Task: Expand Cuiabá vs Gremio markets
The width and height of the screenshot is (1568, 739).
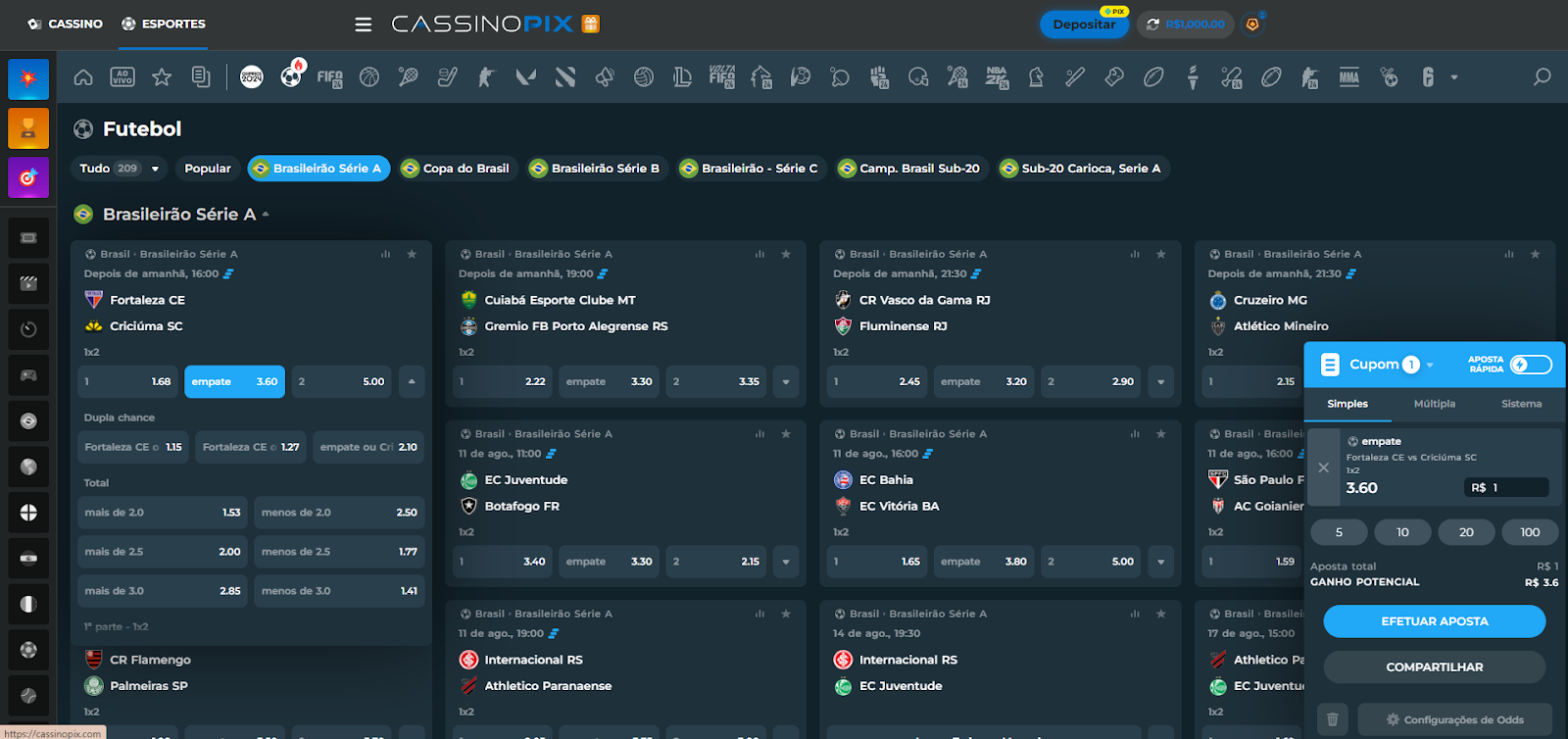Action: pos(786,382)
